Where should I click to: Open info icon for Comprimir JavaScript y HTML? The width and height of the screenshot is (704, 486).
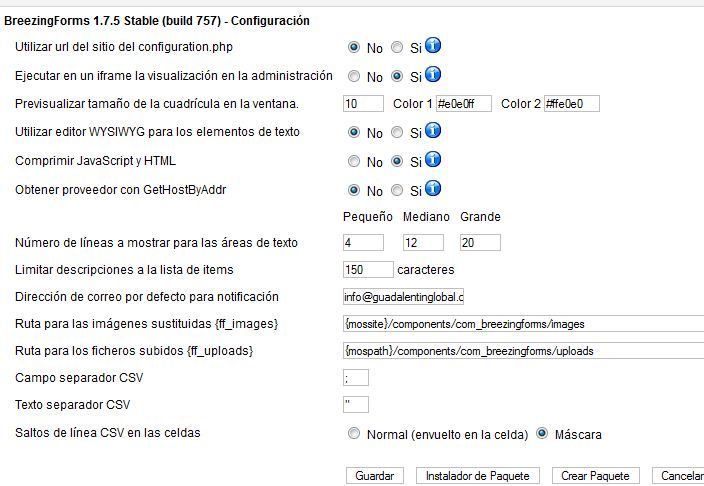click(433, 159)
